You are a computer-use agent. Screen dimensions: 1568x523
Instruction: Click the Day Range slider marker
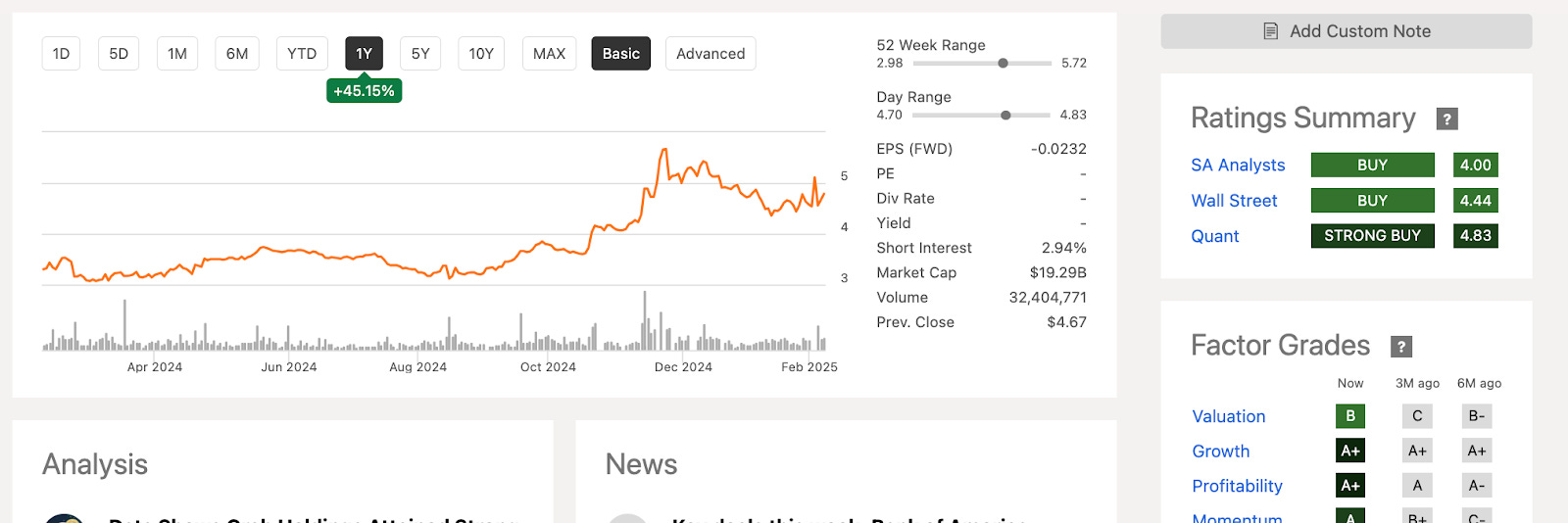[1005, 116]
